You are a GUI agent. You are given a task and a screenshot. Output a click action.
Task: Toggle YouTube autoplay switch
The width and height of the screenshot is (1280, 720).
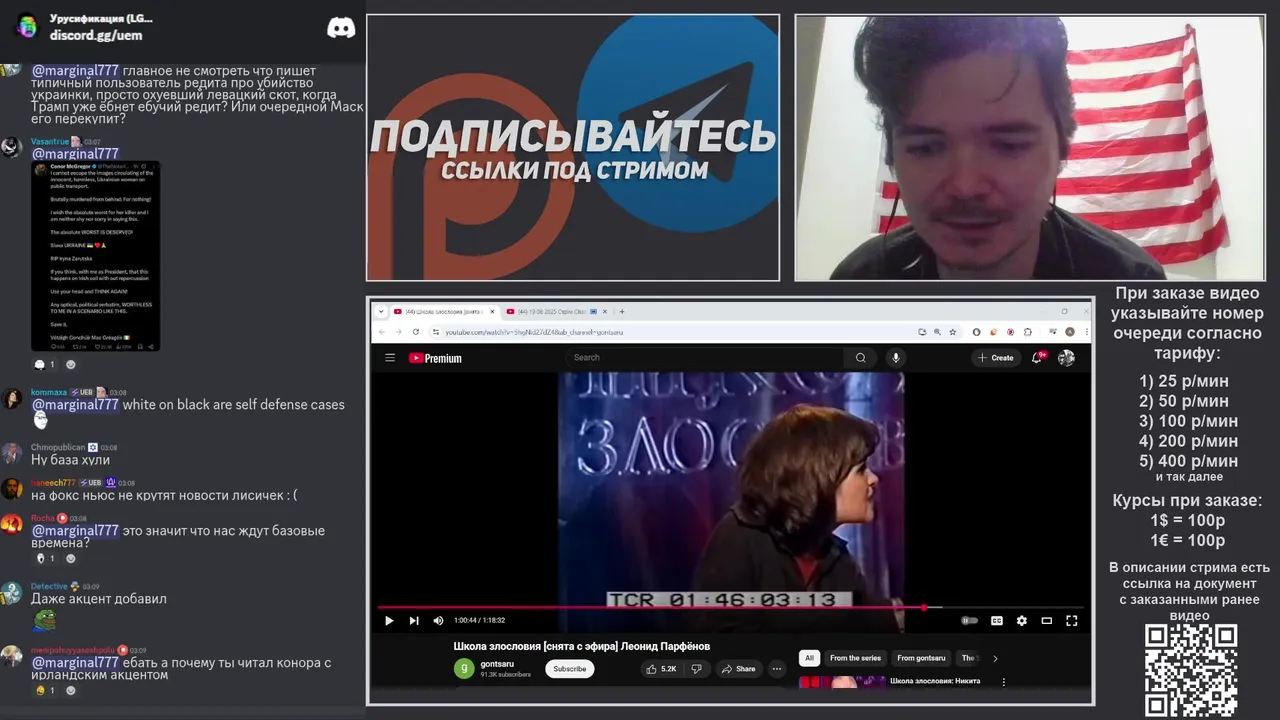(969, 621)
